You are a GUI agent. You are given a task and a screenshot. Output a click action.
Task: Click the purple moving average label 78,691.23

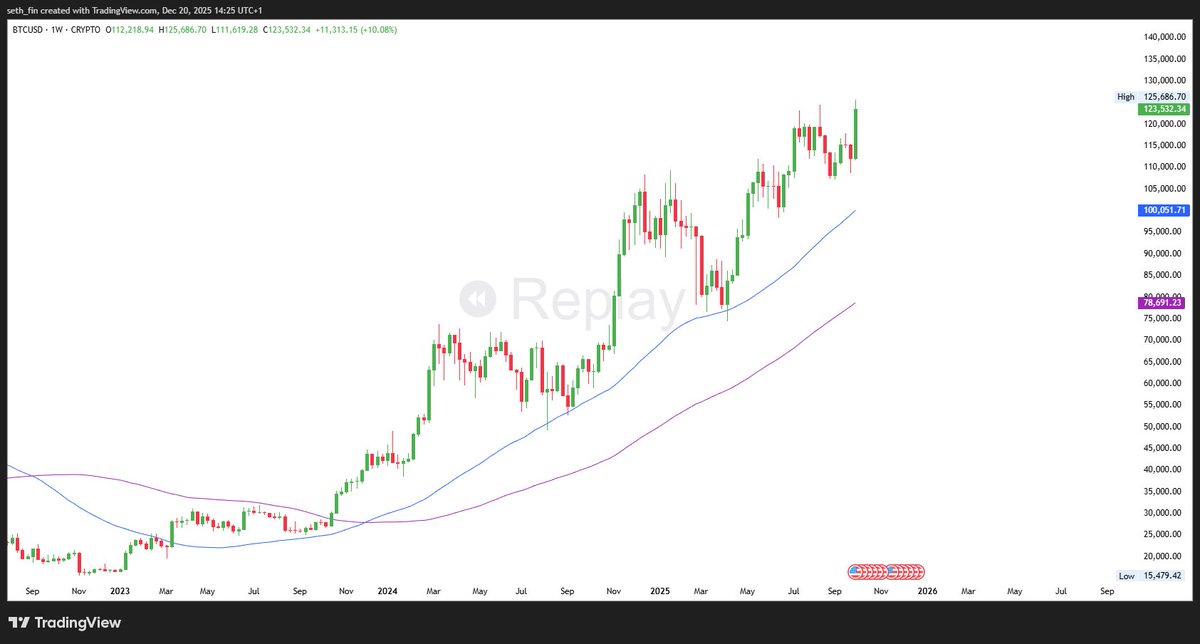click(1160, 302)
